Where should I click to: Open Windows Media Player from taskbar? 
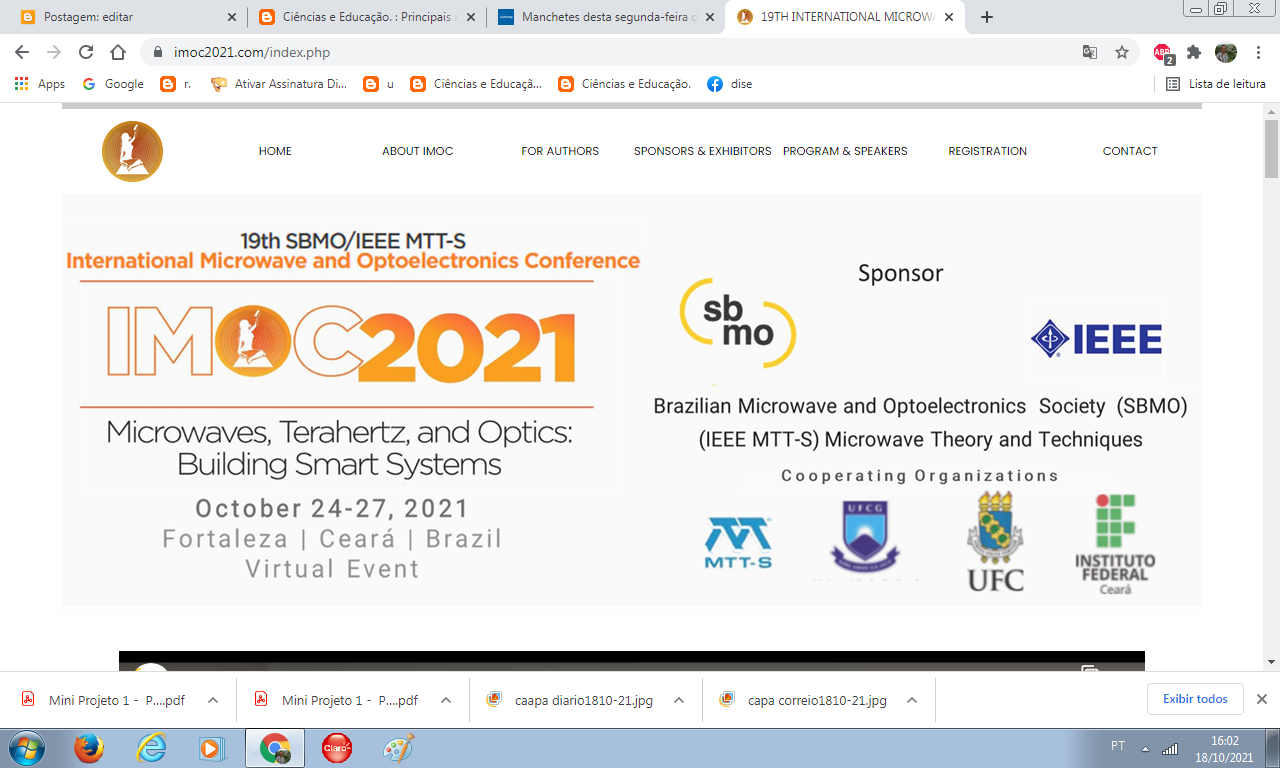click(211, 748)
